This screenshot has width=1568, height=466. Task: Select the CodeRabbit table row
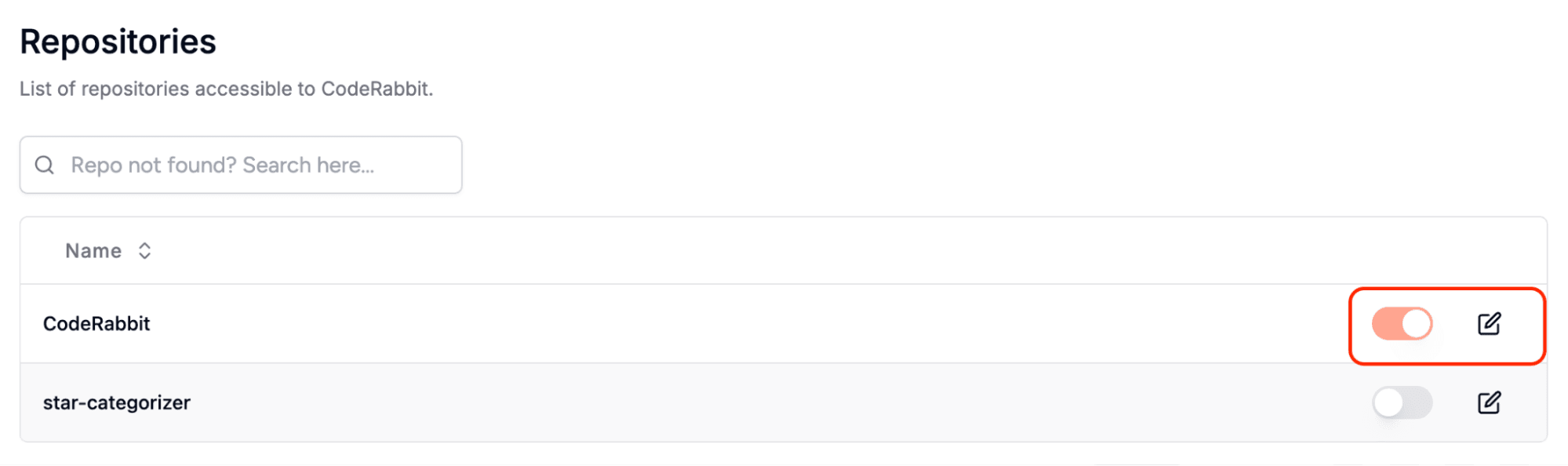click(706, 324)
